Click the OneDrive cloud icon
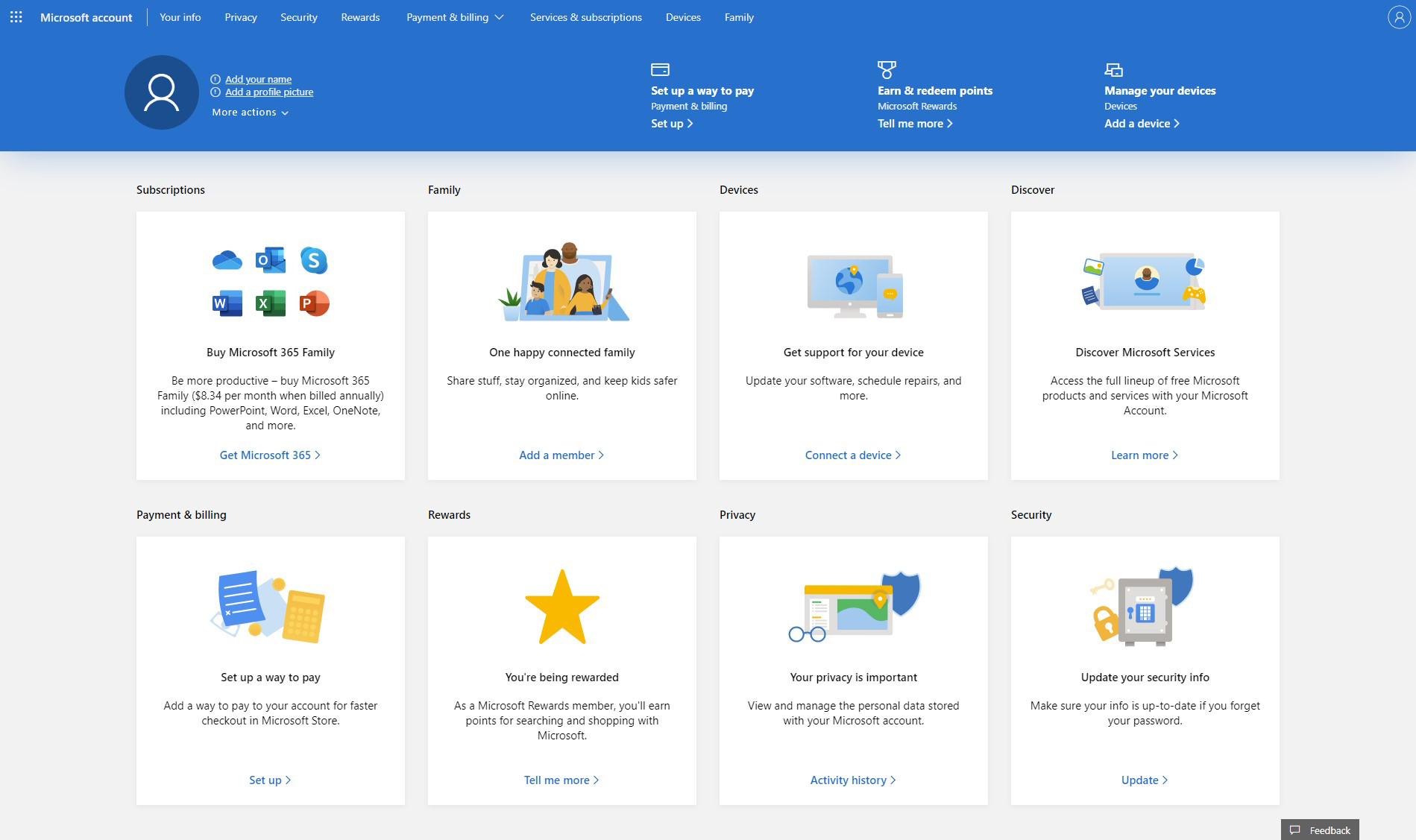1416x840 pixels. (227, 260)
